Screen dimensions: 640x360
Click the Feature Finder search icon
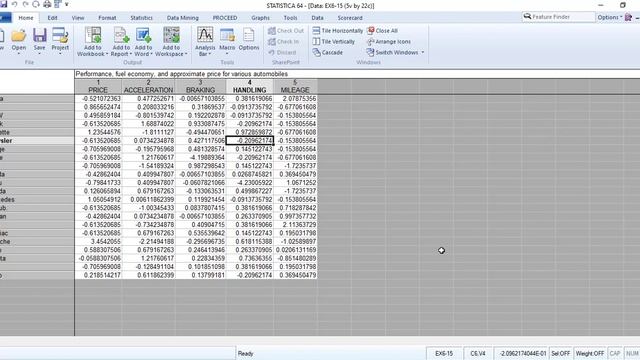pyautogui.click(x=527, y=17)
